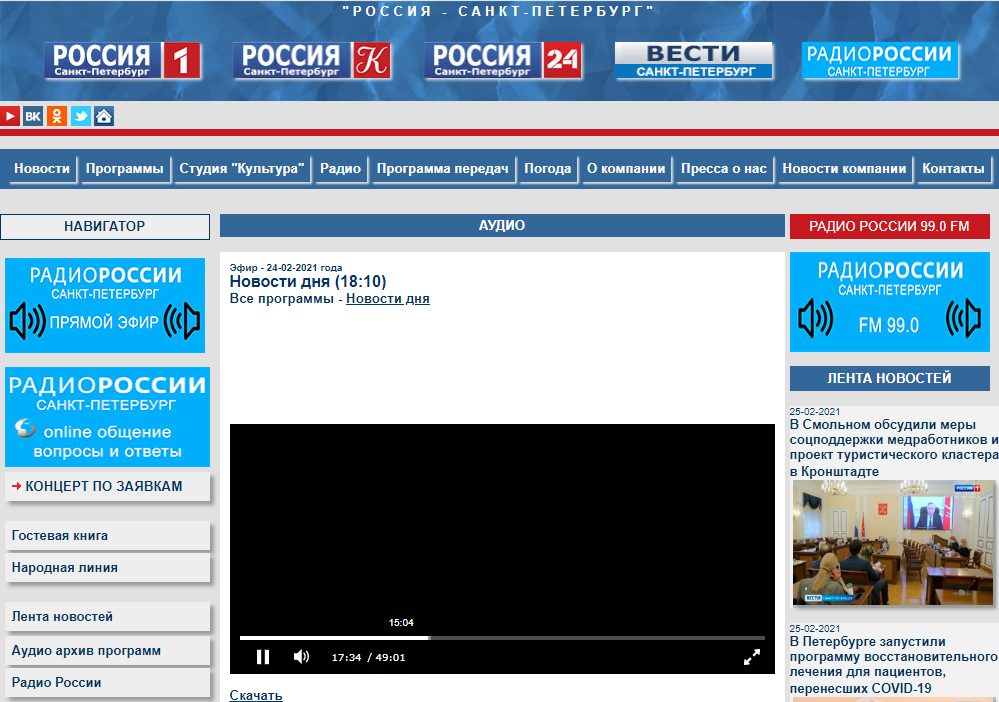Open the Twitter social icon
The width and height of the screenshot is (999, 702).
[80, 116]
